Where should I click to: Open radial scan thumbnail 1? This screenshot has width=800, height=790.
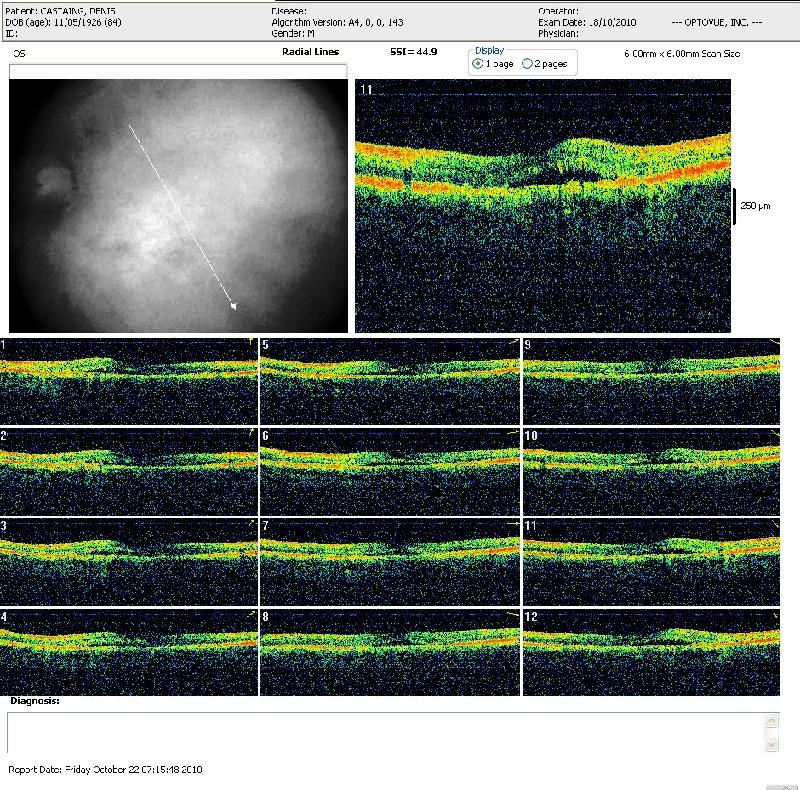coord(128,381)
